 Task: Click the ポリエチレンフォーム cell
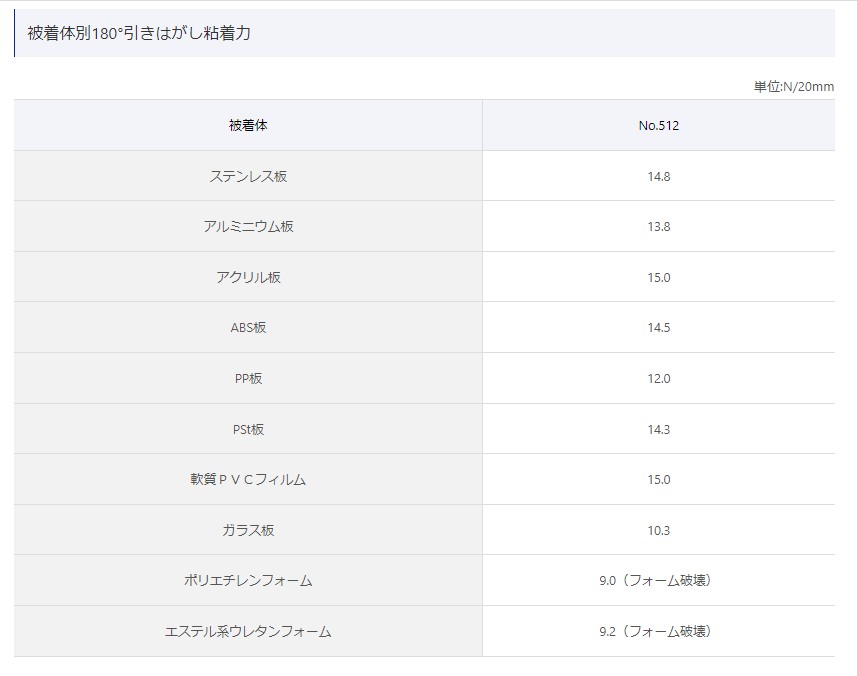248,580
